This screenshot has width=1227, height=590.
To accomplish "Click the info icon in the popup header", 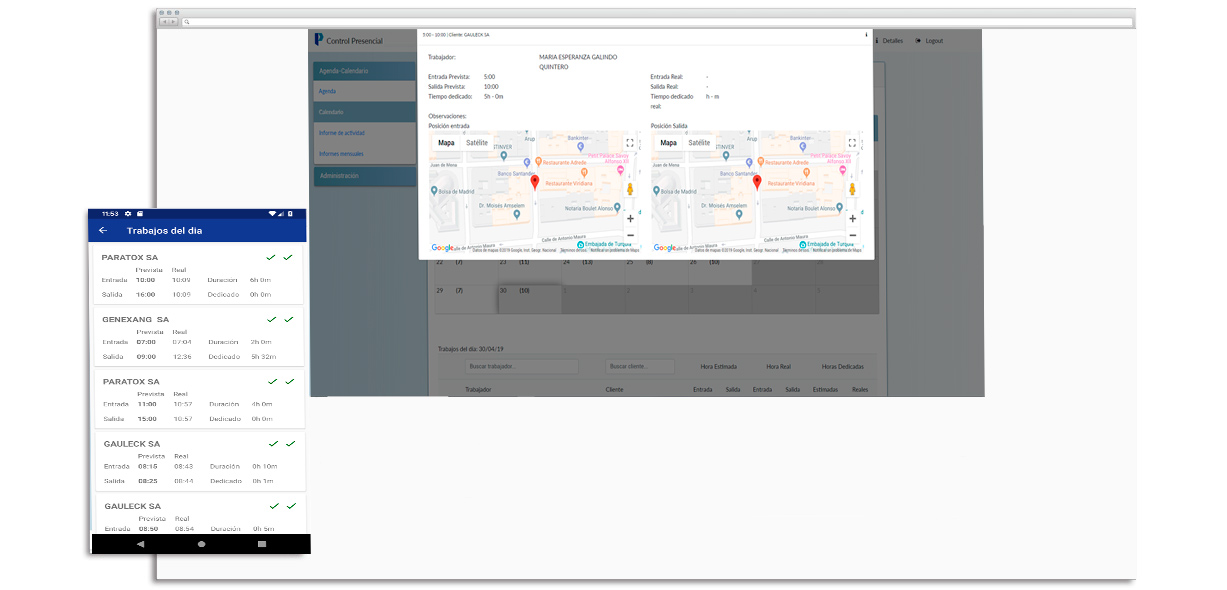I will pyautogui.click(x=866, y=35).
